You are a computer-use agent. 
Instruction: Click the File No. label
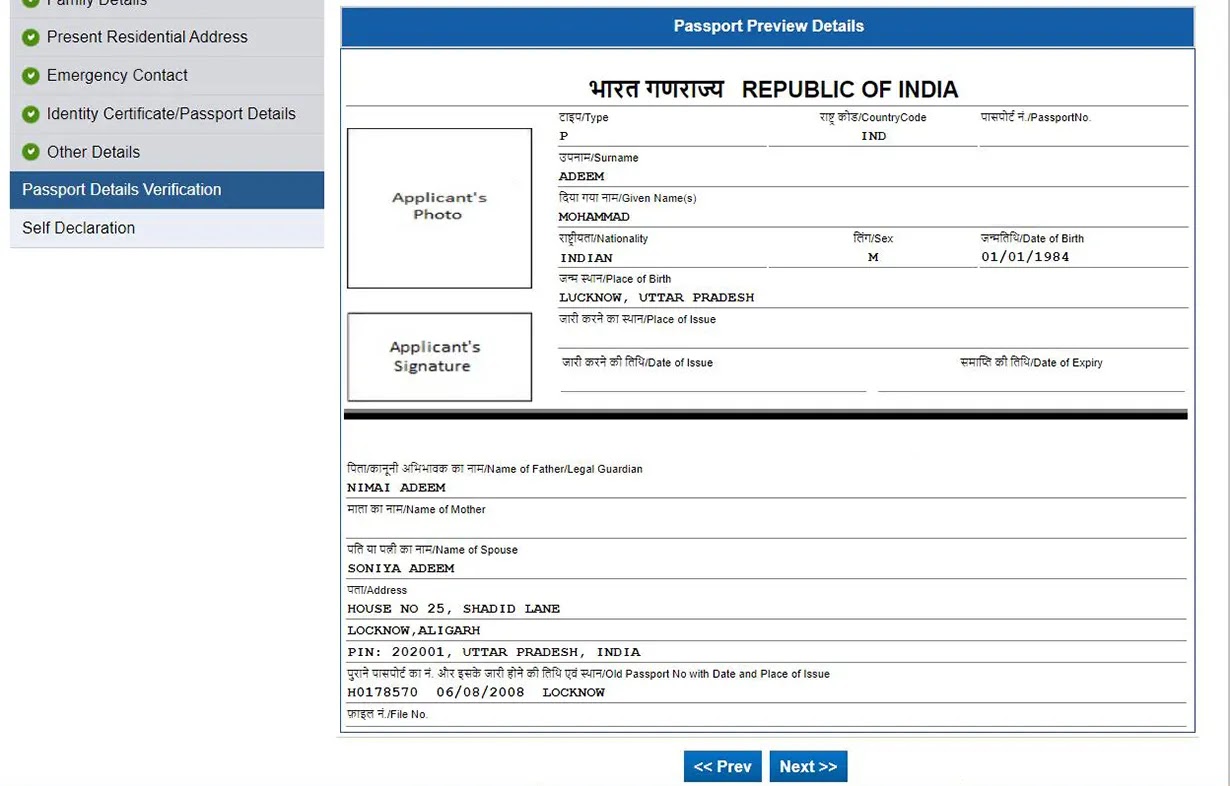point(387,715)
